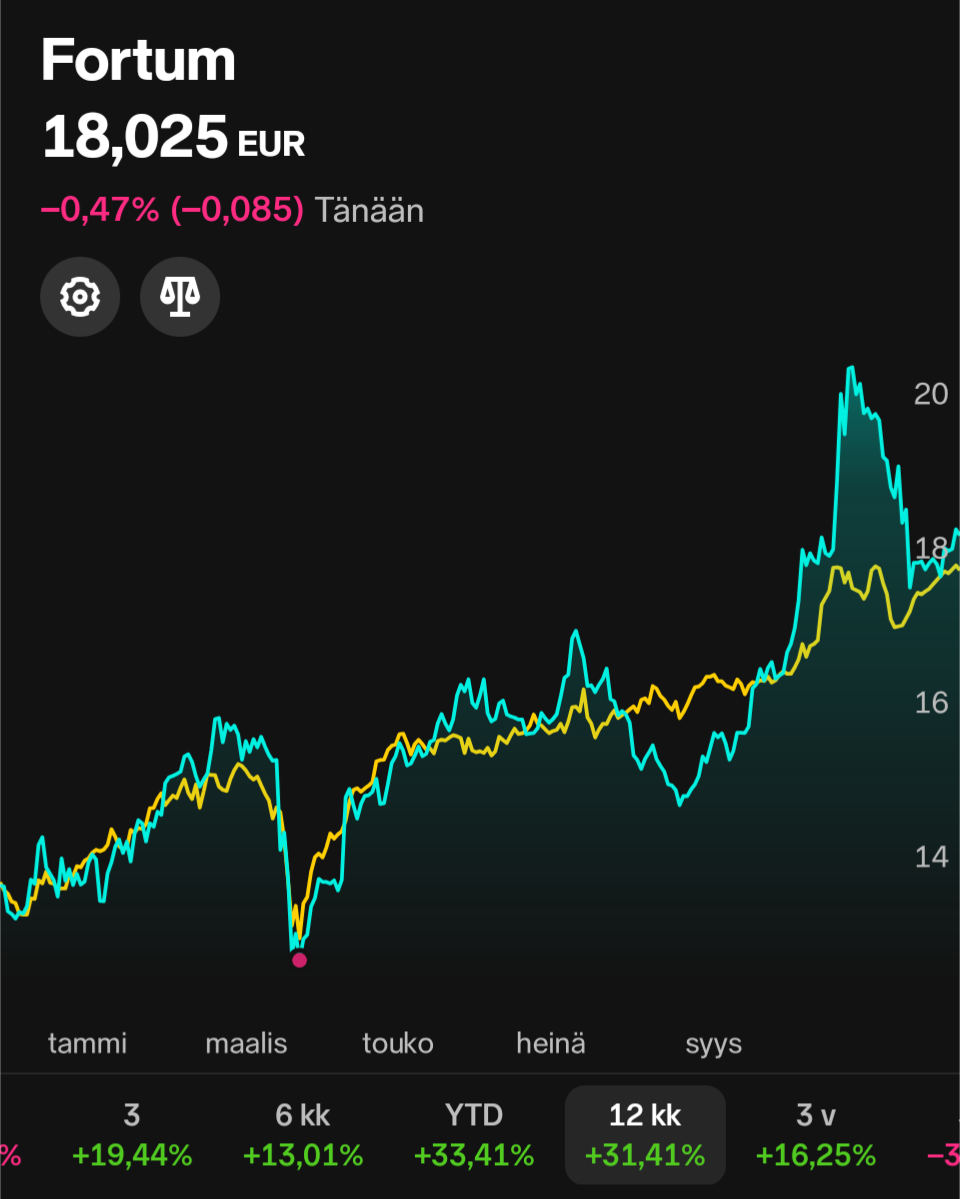
Task: Select the period showing +19,44%
Action: (132, 1135)
